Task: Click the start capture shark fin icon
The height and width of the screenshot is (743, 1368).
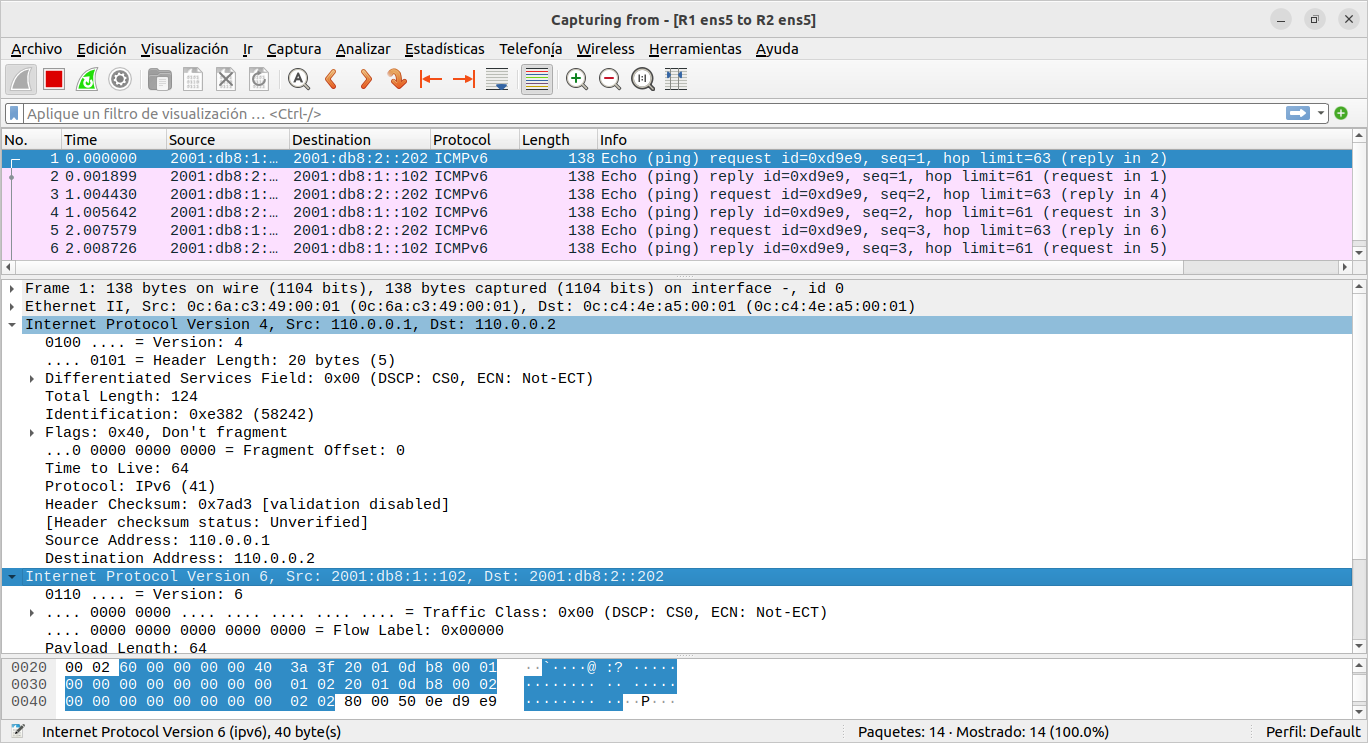Action: (22, 79)
